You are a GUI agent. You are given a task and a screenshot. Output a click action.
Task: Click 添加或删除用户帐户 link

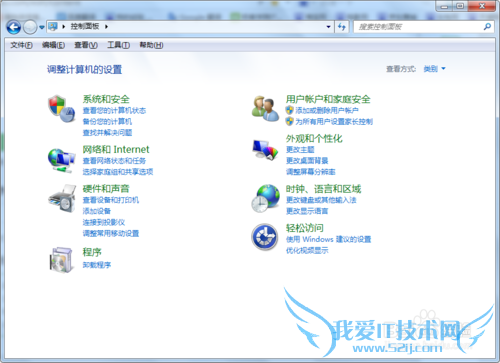tap(327, 110)
